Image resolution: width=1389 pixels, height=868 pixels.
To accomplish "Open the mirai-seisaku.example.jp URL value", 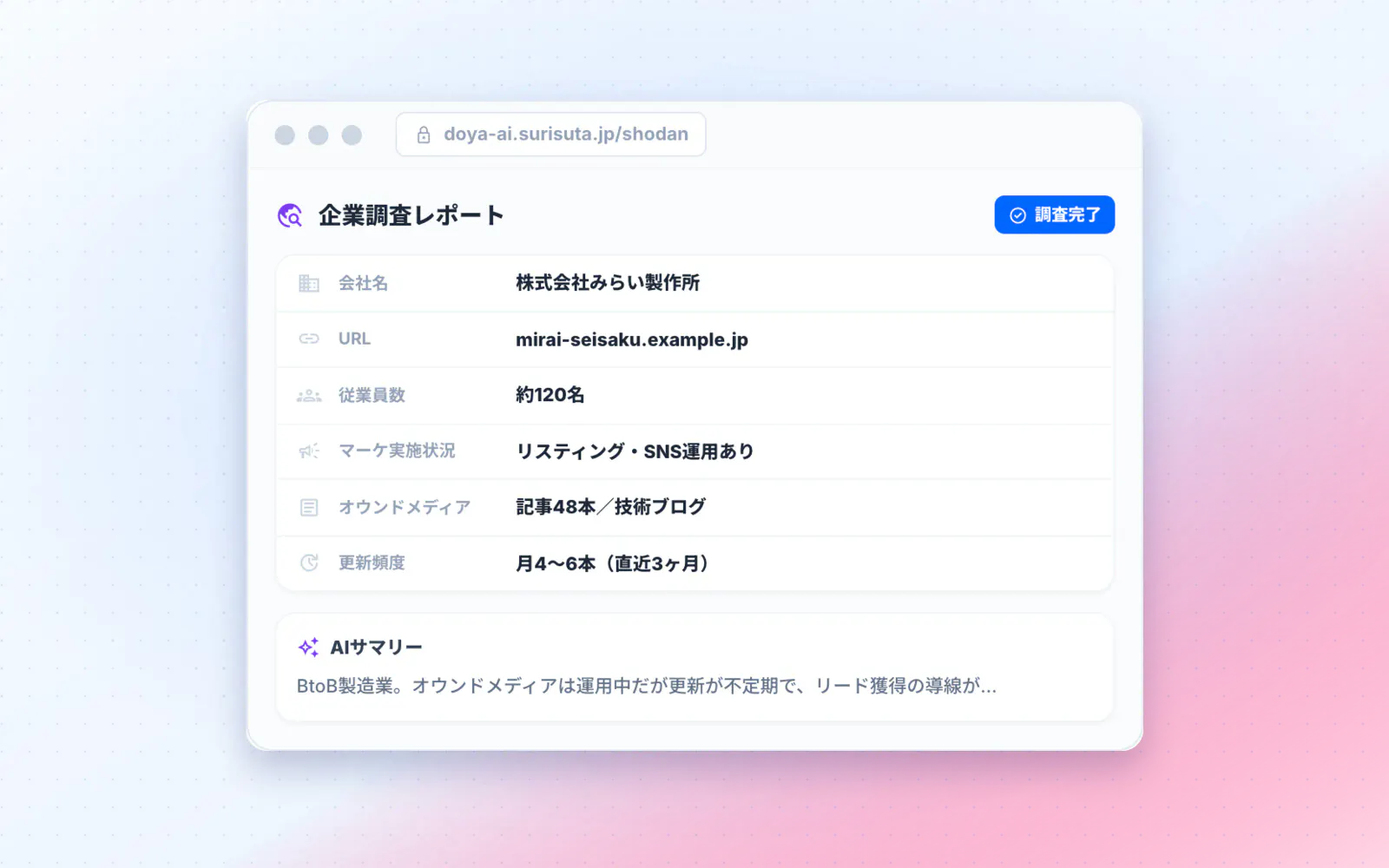I will coord(632,339).
